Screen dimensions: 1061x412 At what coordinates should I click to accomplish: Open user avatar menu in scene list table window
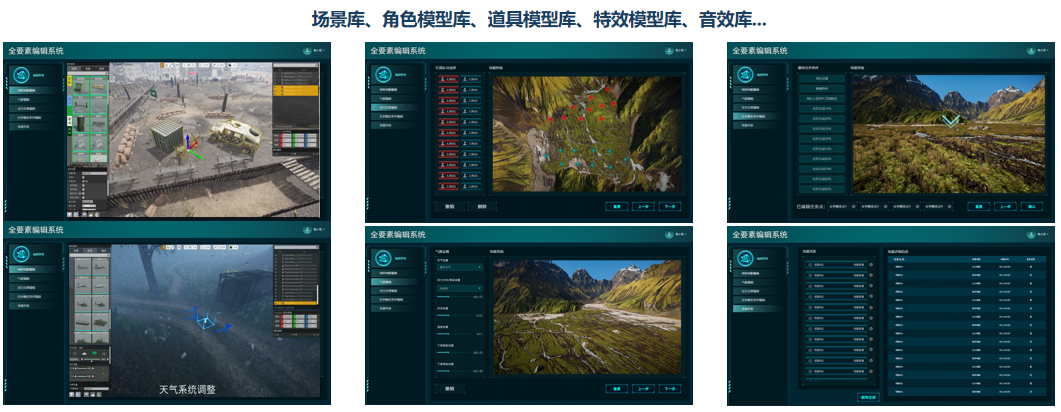pos(1032,235)
